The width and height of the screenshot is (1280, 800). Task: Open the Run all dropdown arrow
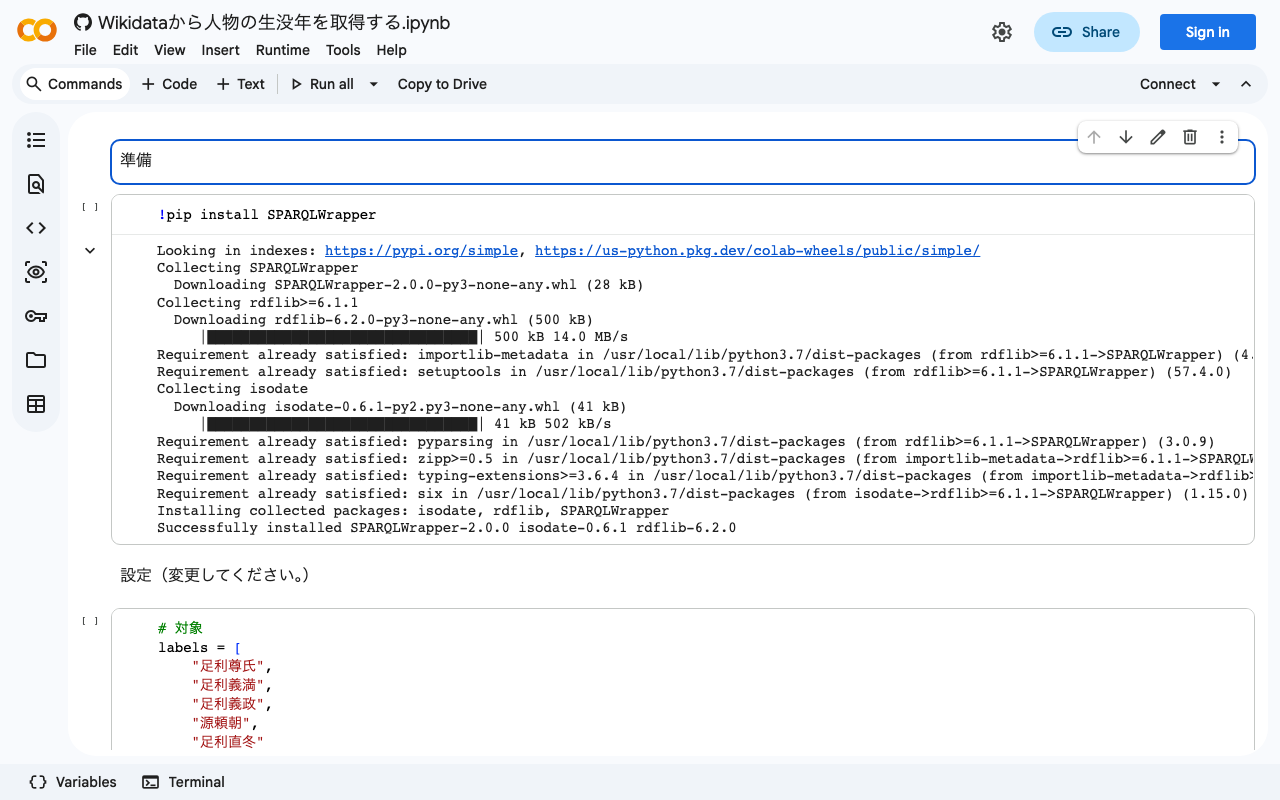point(373,84)
